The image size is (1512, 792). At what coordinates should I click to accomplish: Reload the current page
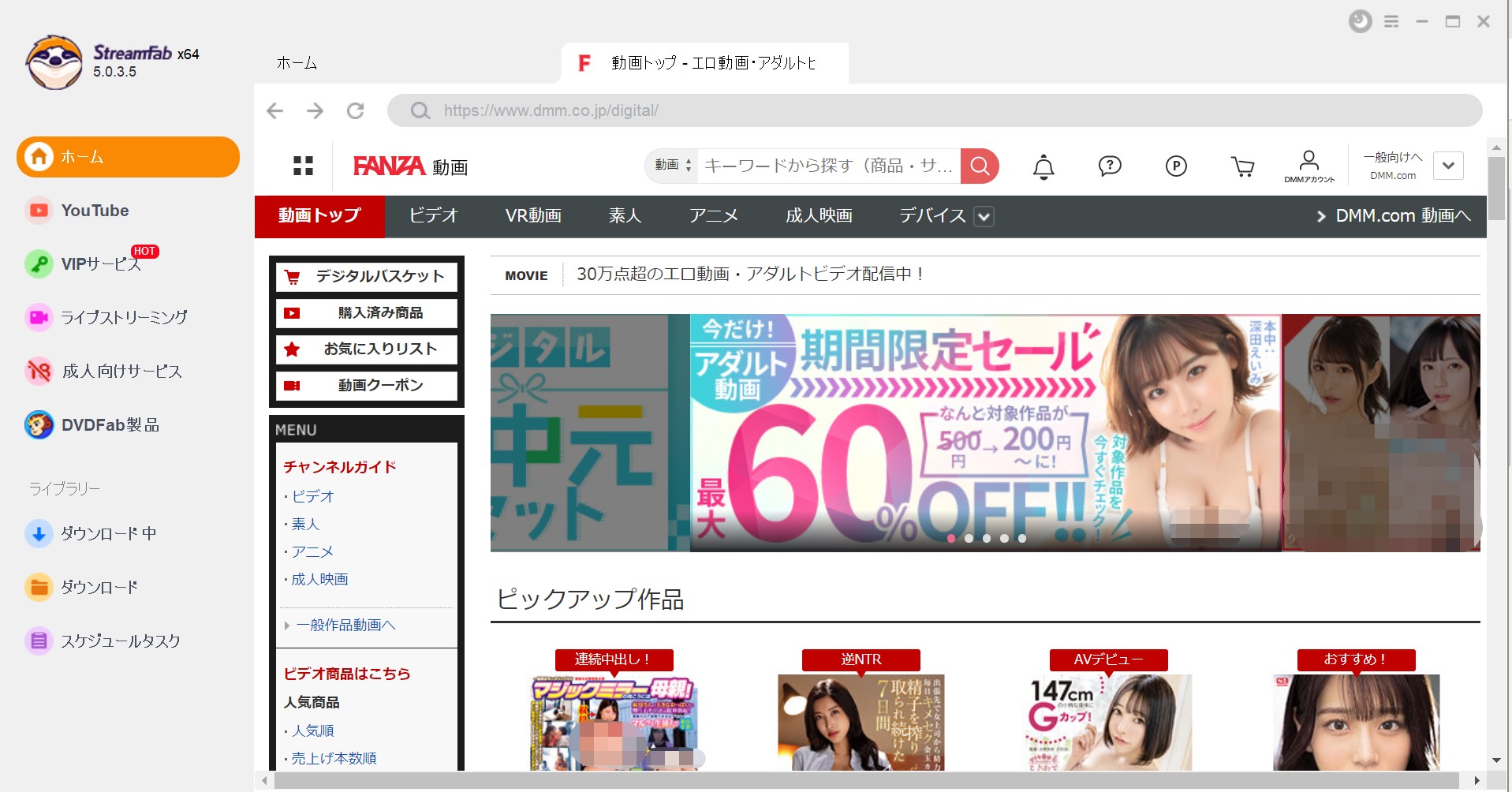[356, 110]
